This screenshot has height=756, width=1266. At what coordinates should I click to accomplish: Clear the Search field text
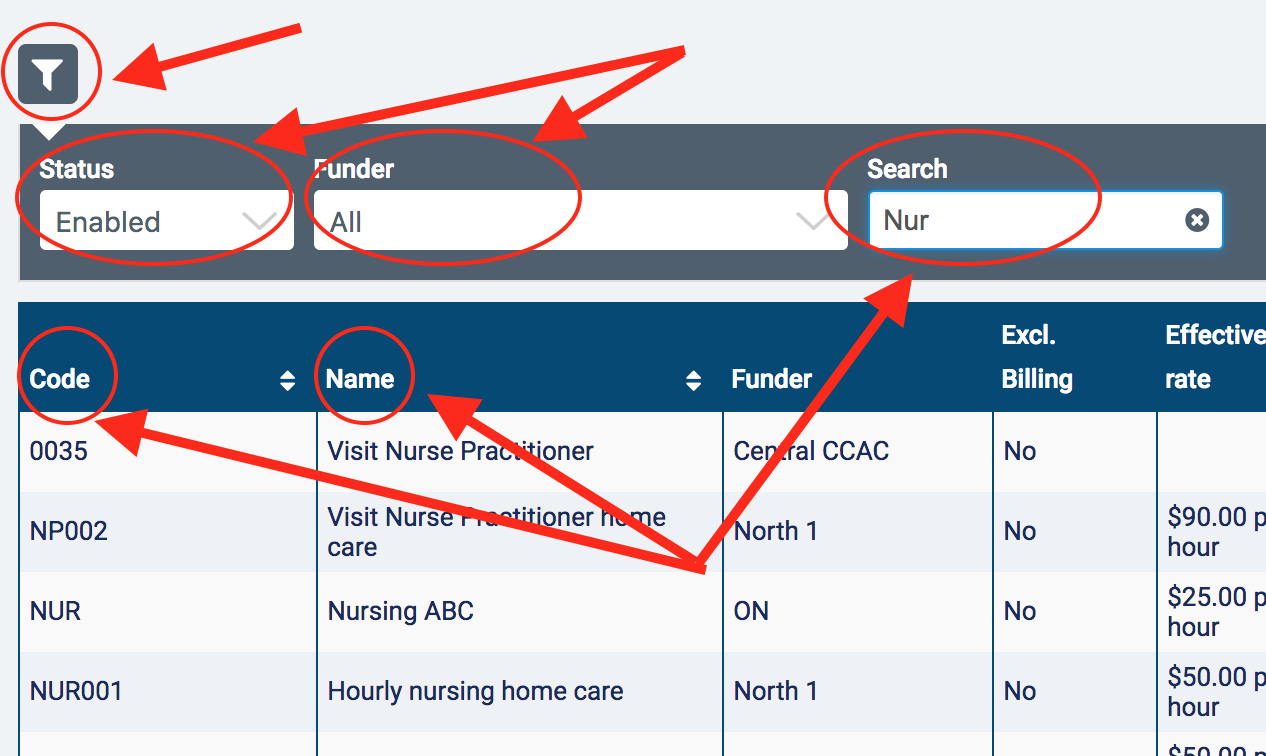coord(1196,220)
